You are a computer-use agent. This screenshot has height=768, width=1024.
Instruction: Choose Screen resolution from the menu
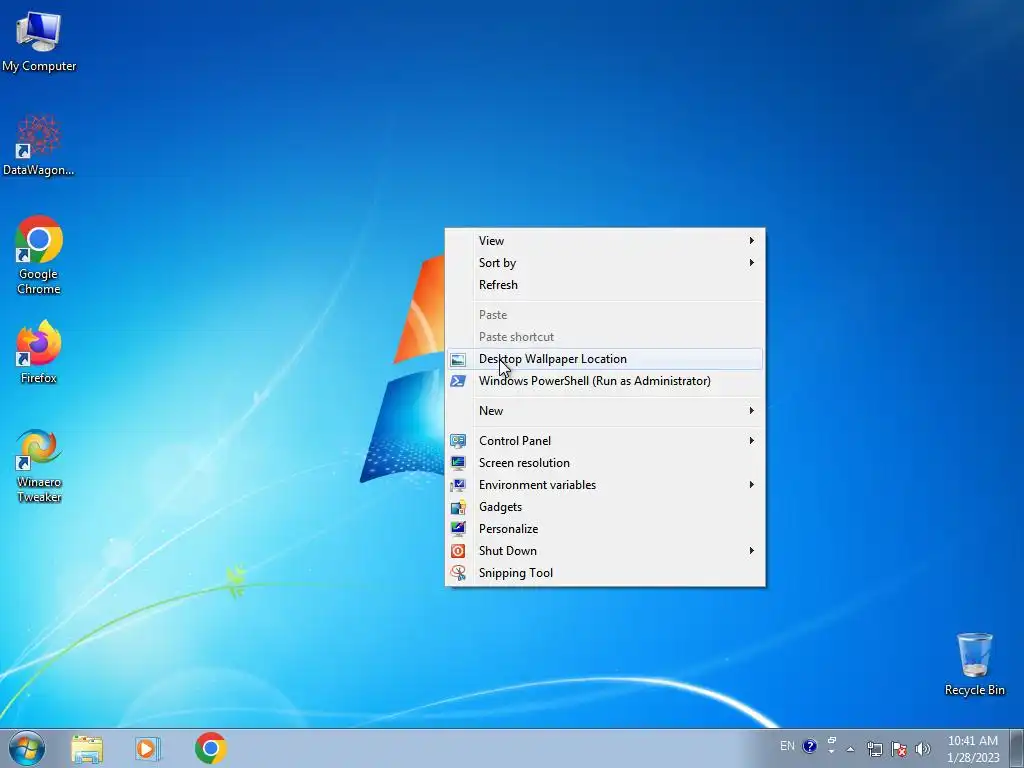605,463
